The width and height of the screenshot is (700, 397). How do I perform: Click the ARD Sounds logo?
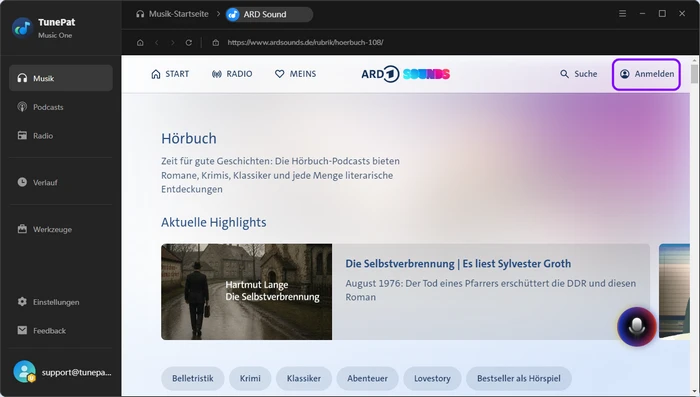tap(405, 74)
